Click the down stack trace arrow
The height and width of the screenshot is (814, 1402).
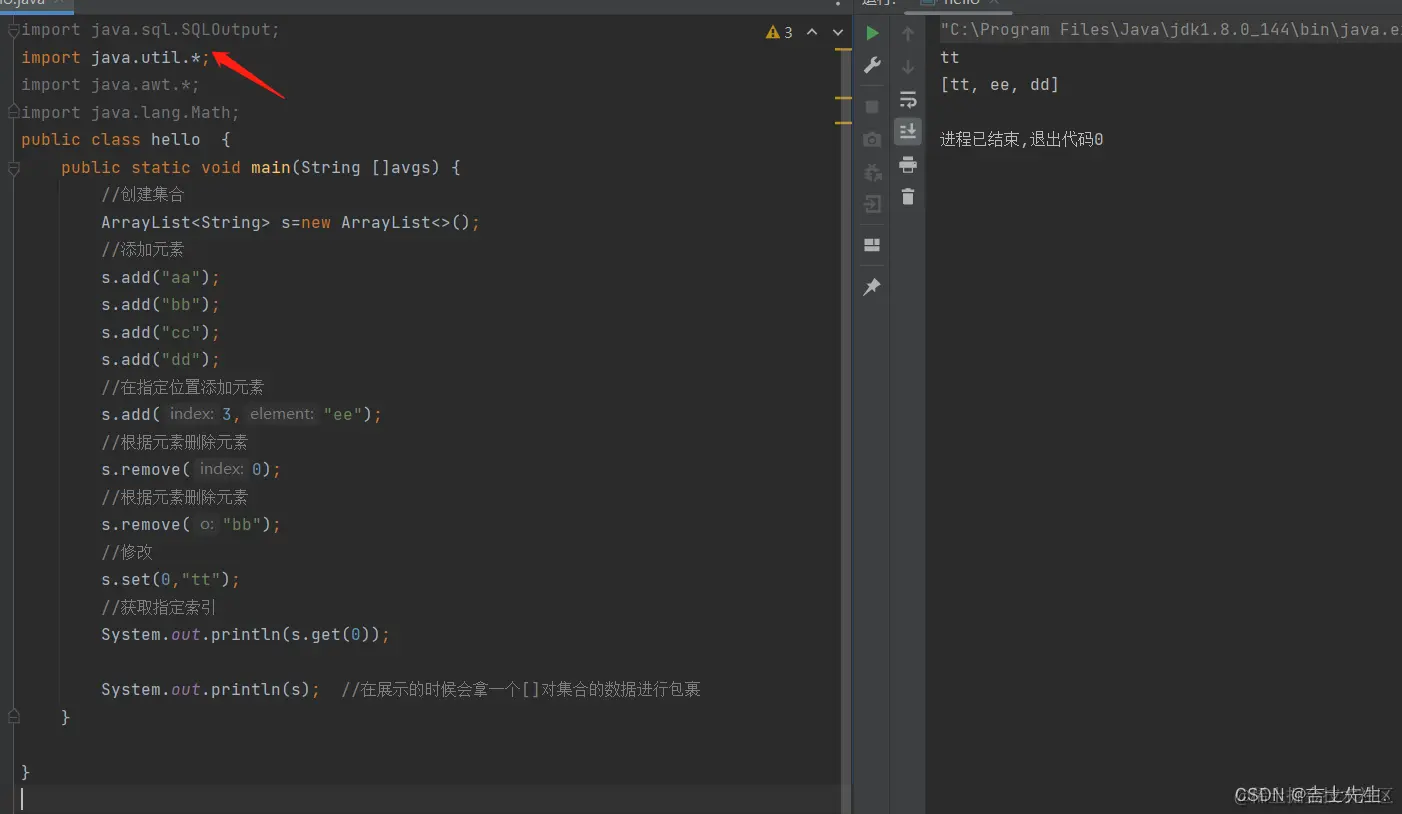(908, 66)
